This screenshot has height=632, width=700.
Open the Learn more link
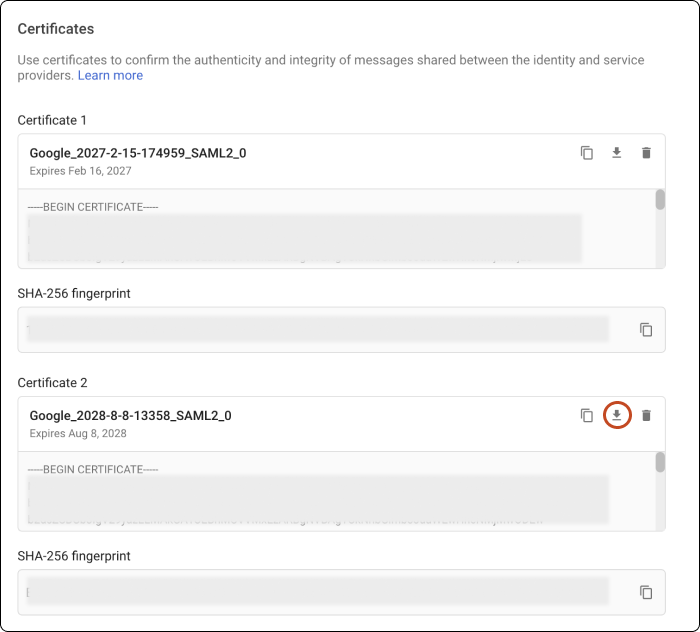(110, 76)
